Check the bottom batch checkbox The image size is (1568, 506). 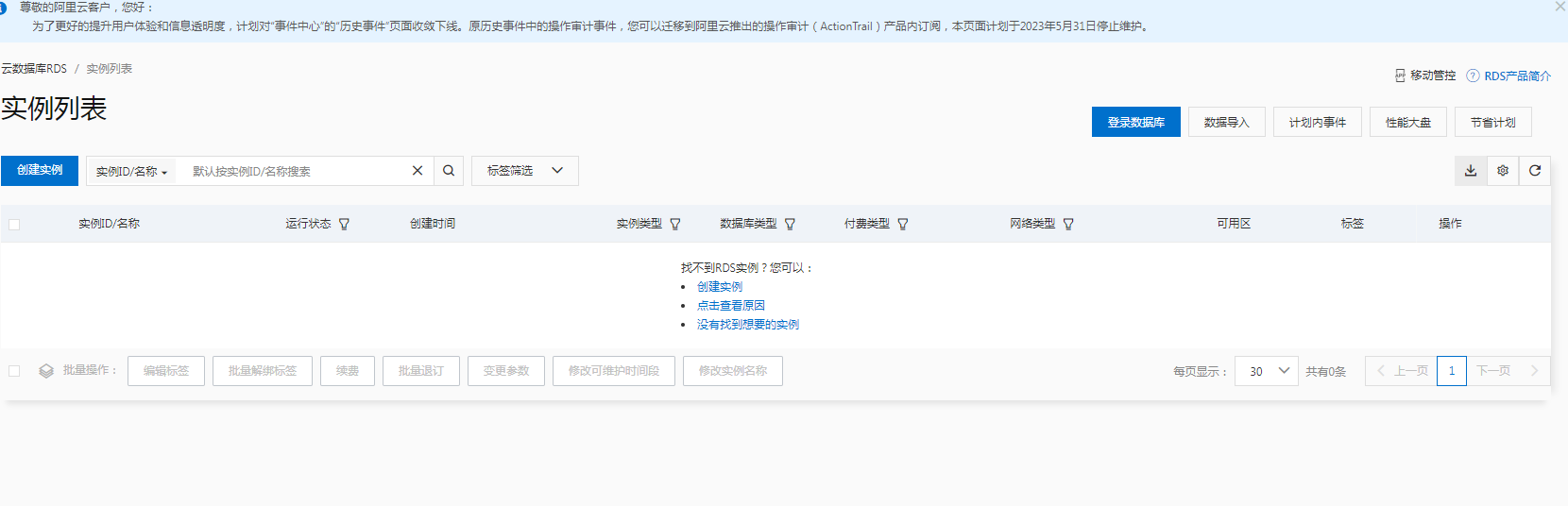[x=14, y=371]
